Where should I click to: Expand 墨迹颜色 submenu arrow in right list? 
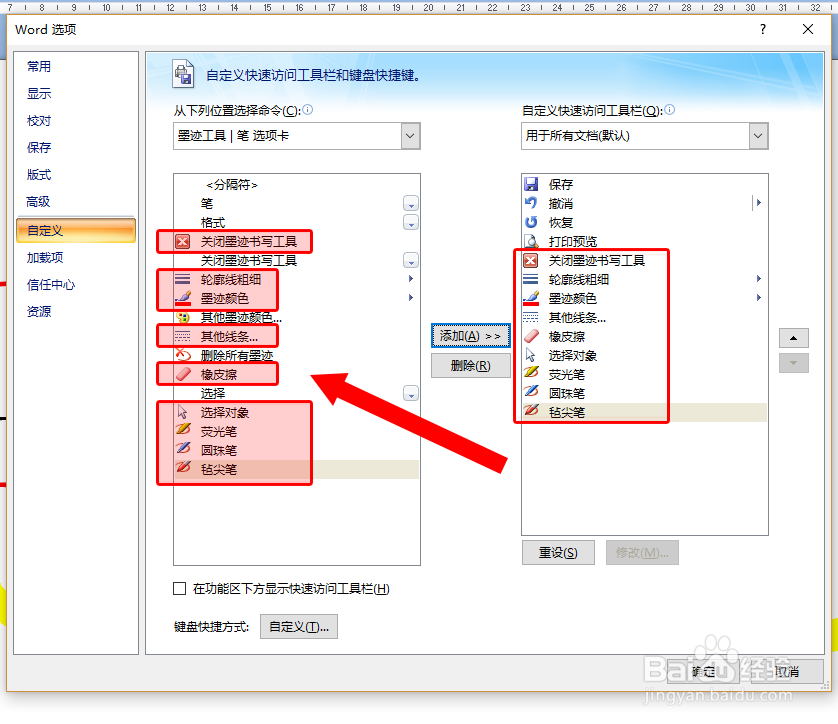coord(759,298)
